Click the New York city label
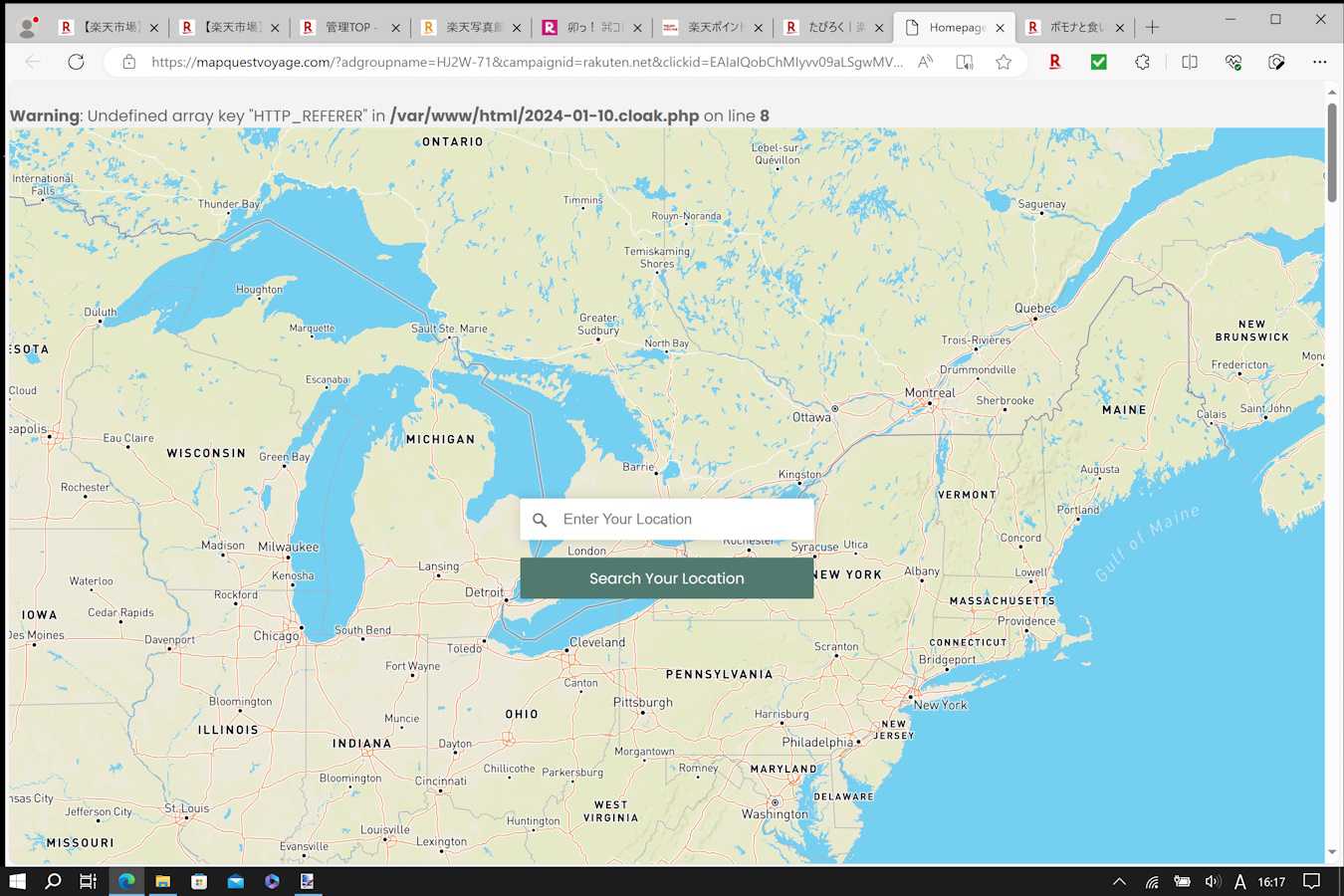Image resolution: width=1344 pixels, height=896 pixels. [941, 705]
